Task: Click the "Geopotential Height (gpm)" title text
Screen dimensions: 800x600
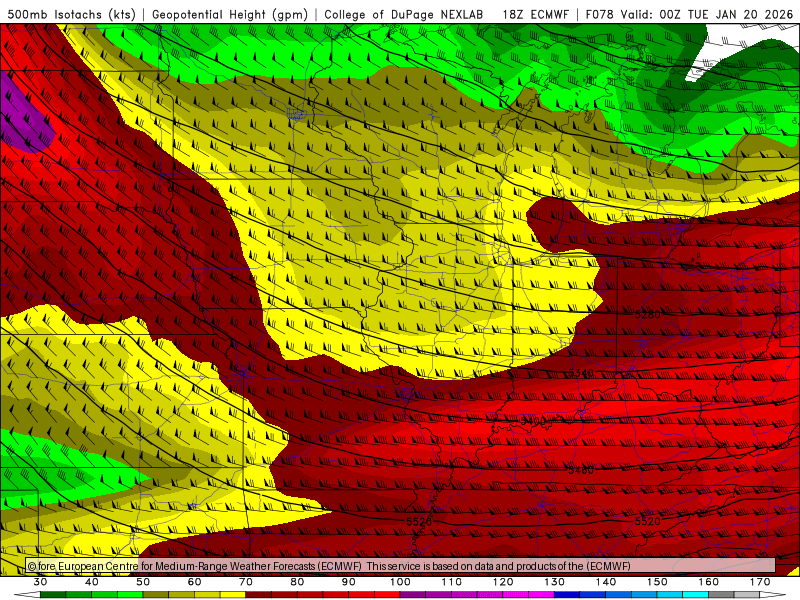Action: pos(230,15)
